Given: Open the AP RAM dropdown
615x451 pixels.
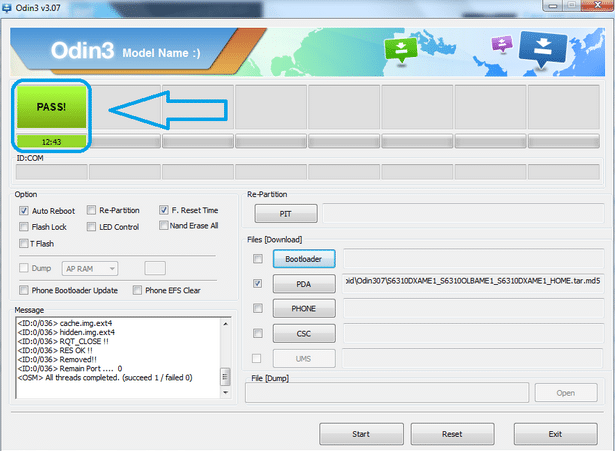Looking at the screenshot, I should pos(90,269).
